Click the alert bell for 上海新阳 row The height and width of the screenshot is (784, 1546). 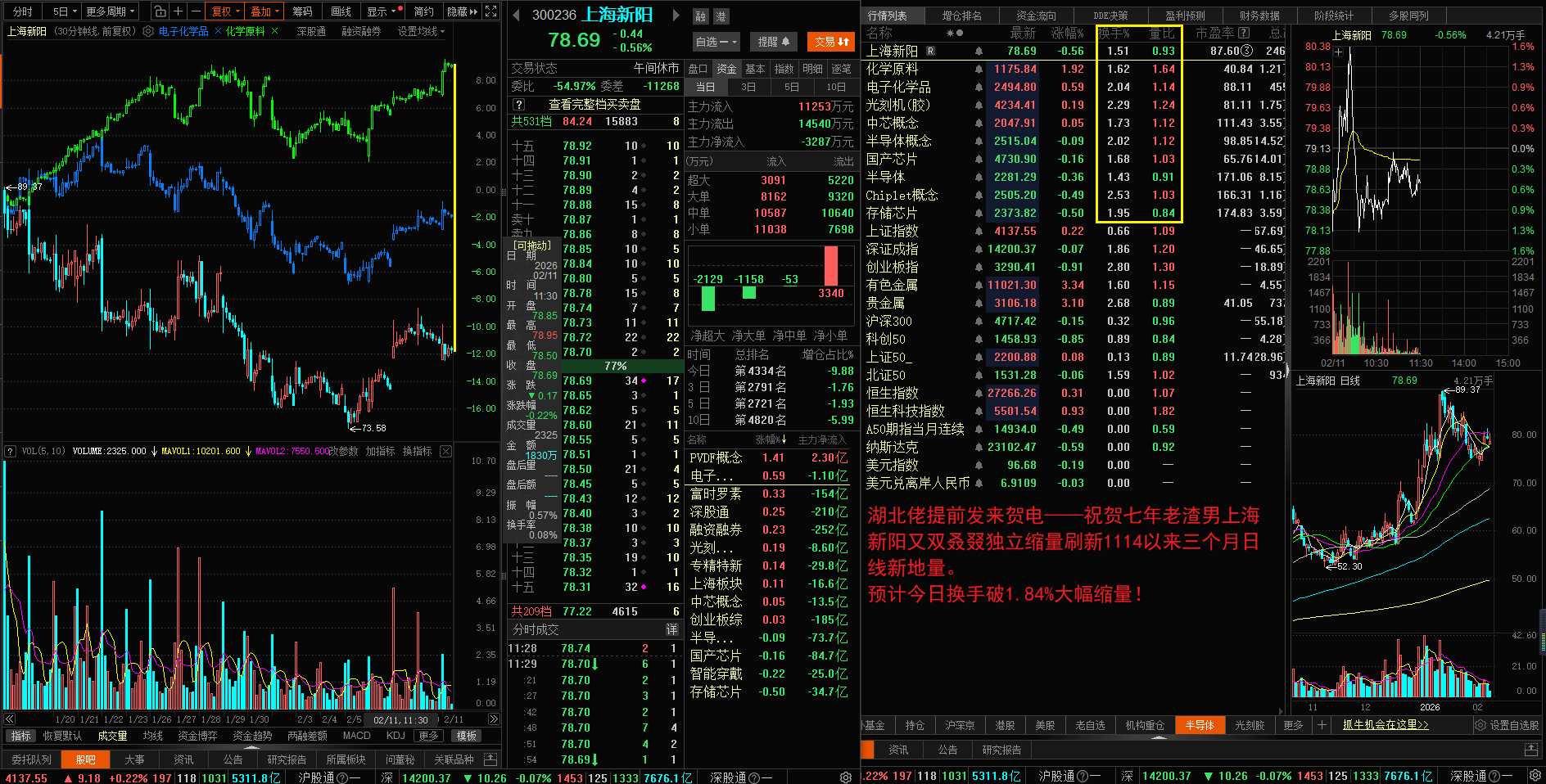tap(979, 52)
